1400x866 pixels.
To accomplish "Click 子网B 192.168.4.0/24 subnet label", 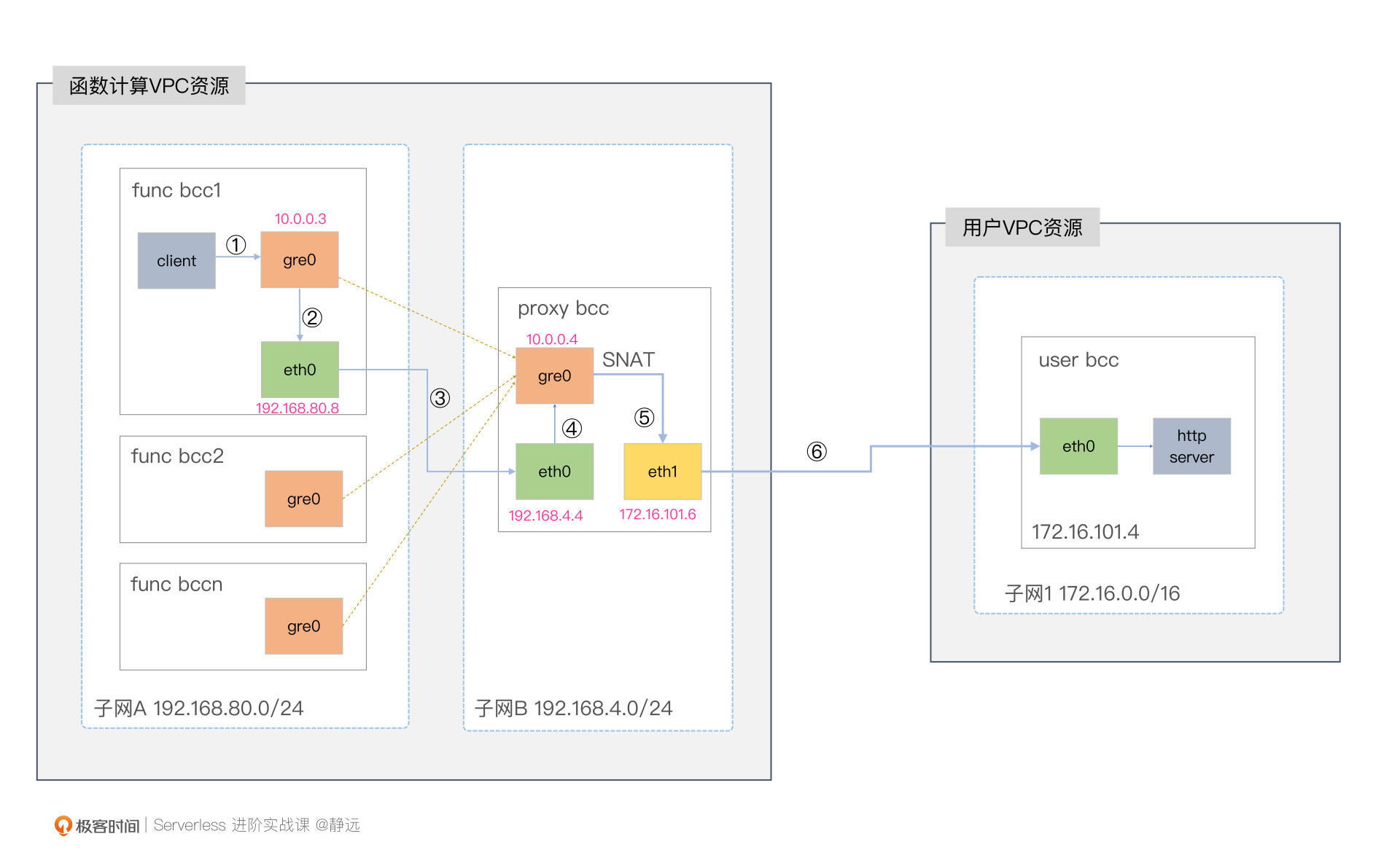I will (573, 708).
